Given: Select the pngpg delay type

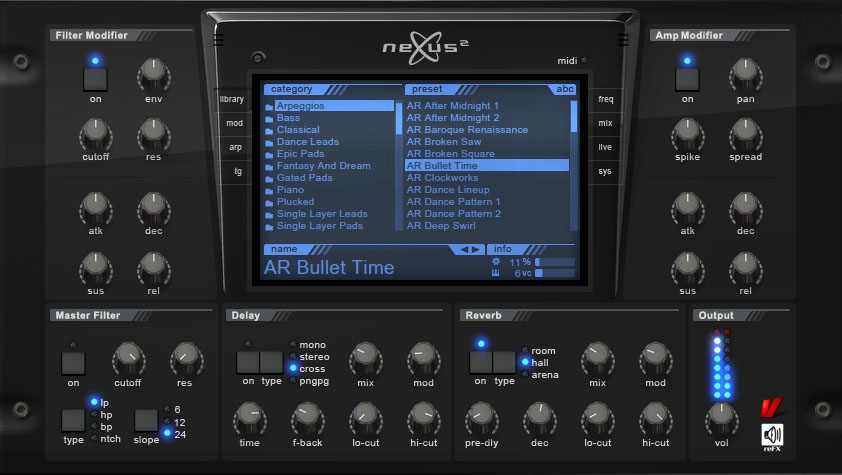Looking at the screenshot, I should pos(309,381).
